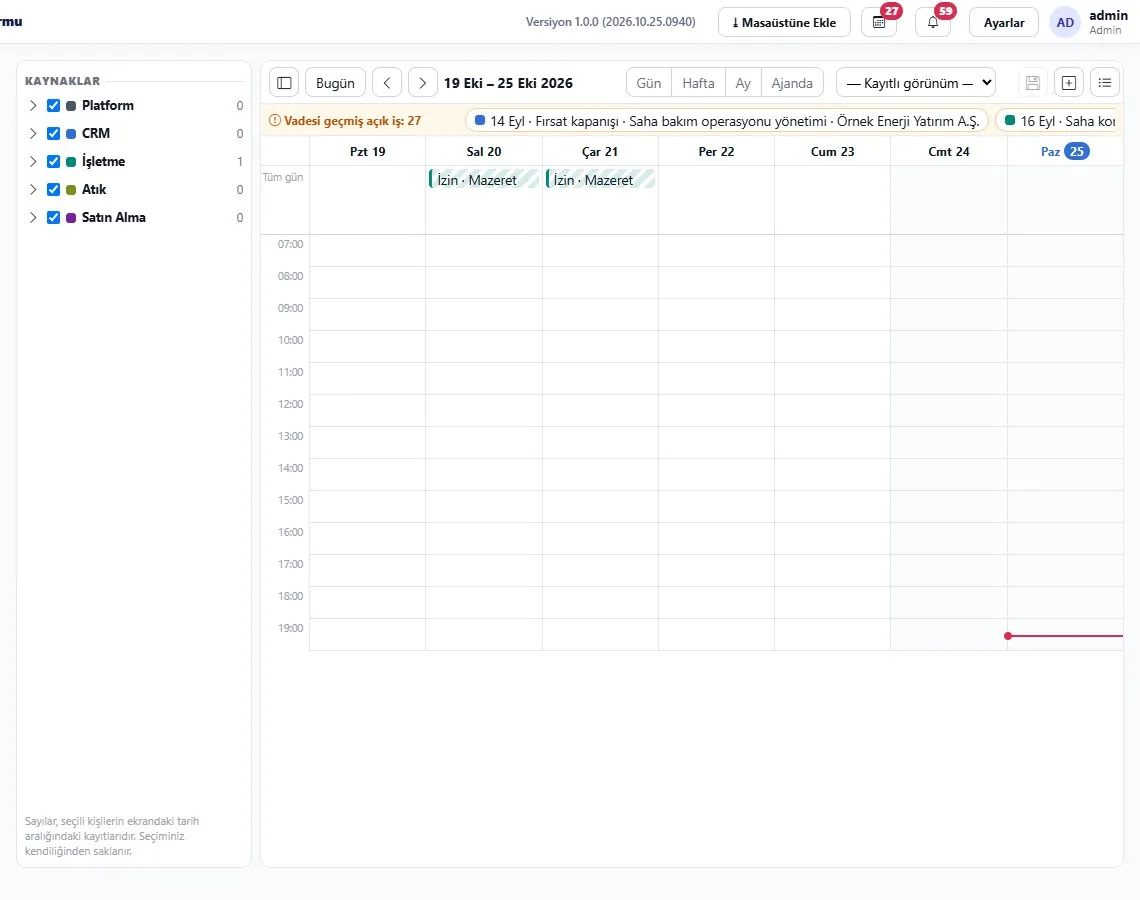Screen dimensions: 1140x900
Task: Click Vadesi geçmiş açık iş: 27 text
Action: click(353, 121)
